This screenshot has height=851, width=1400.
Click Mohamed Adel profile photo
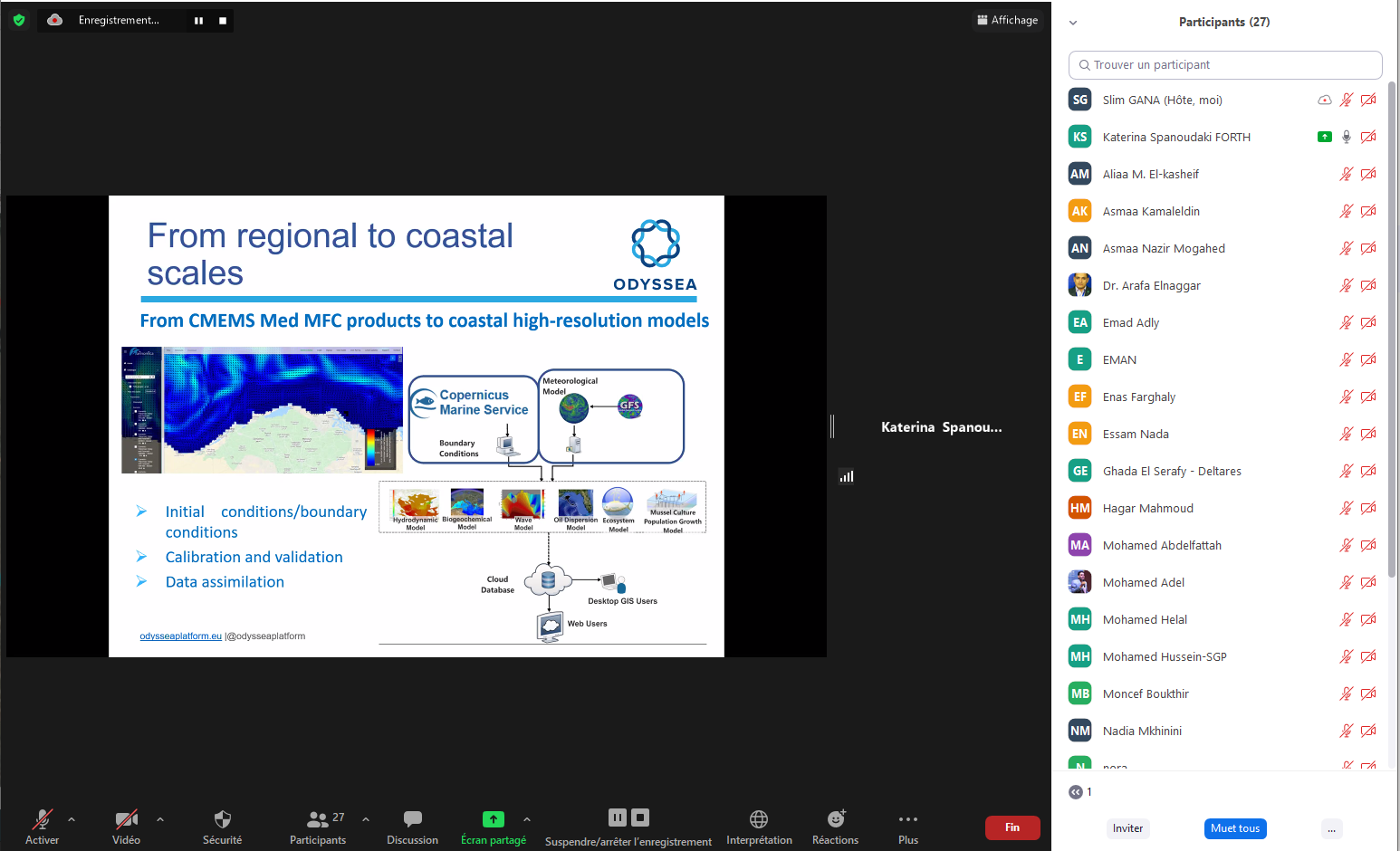pyautogui.click(x=1080, y=582)
